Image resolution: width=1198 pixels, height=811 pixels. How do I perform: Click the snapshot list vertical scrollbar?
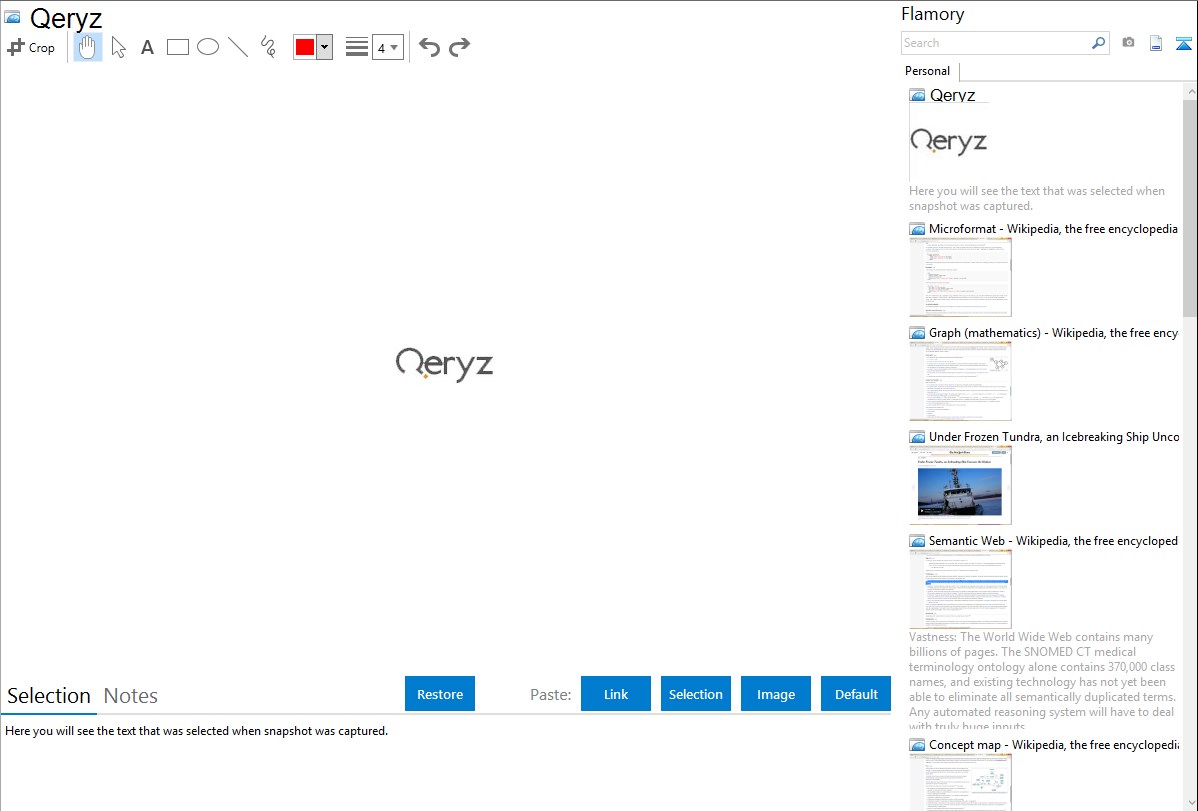(1190, 208)
